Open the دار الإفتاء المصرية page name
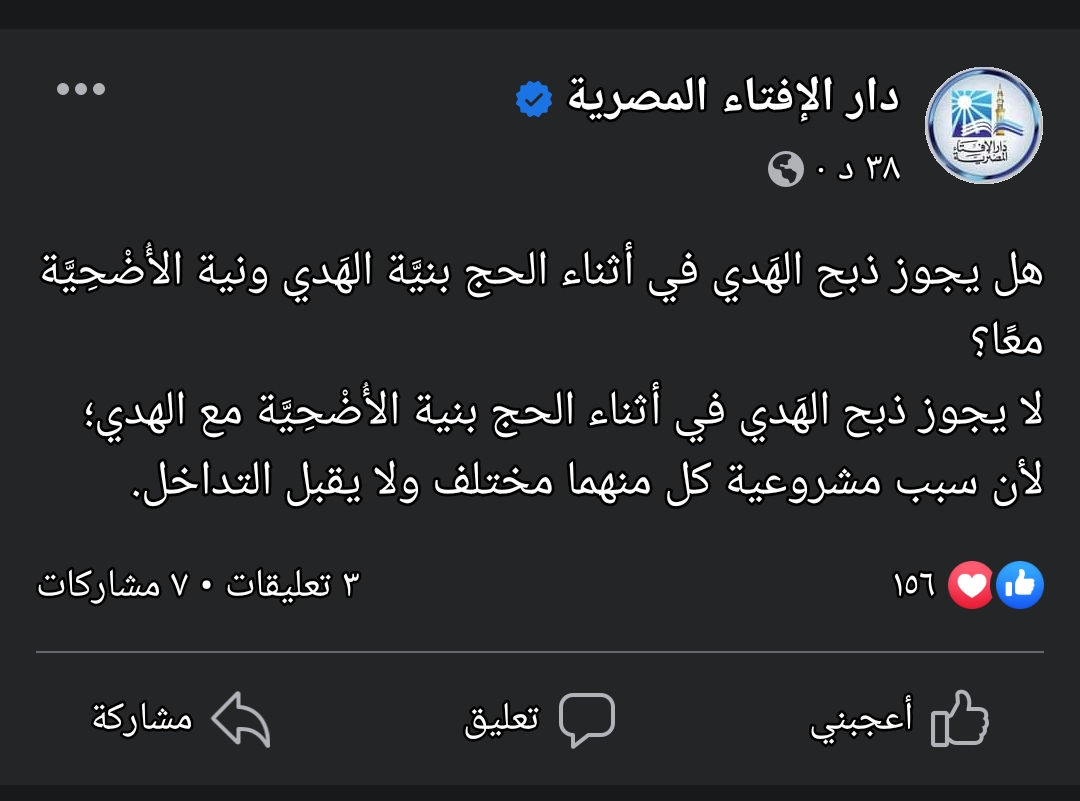 tap(734, 97)
